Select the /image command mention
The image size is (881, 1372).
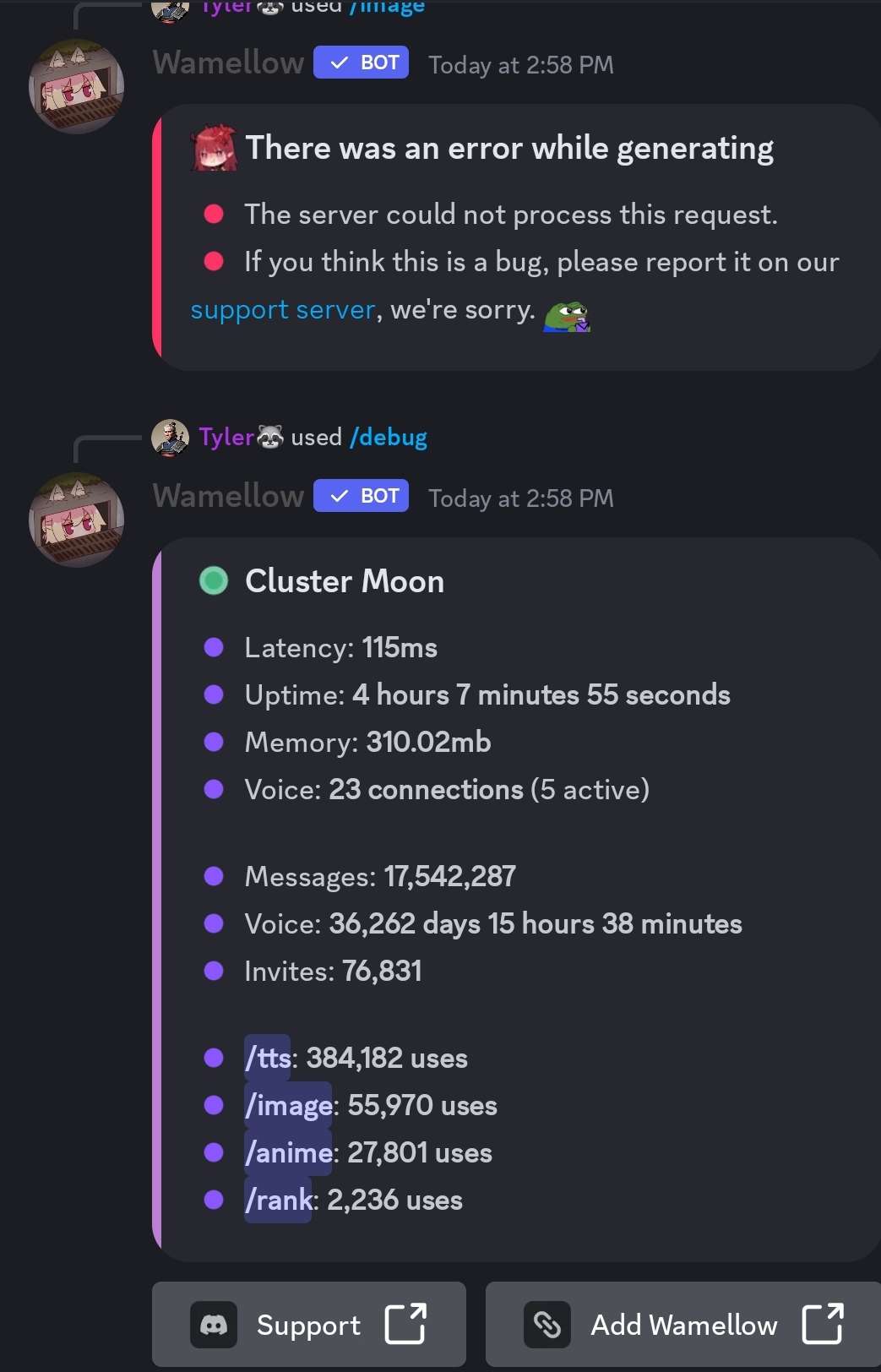tap(288, 1105)
